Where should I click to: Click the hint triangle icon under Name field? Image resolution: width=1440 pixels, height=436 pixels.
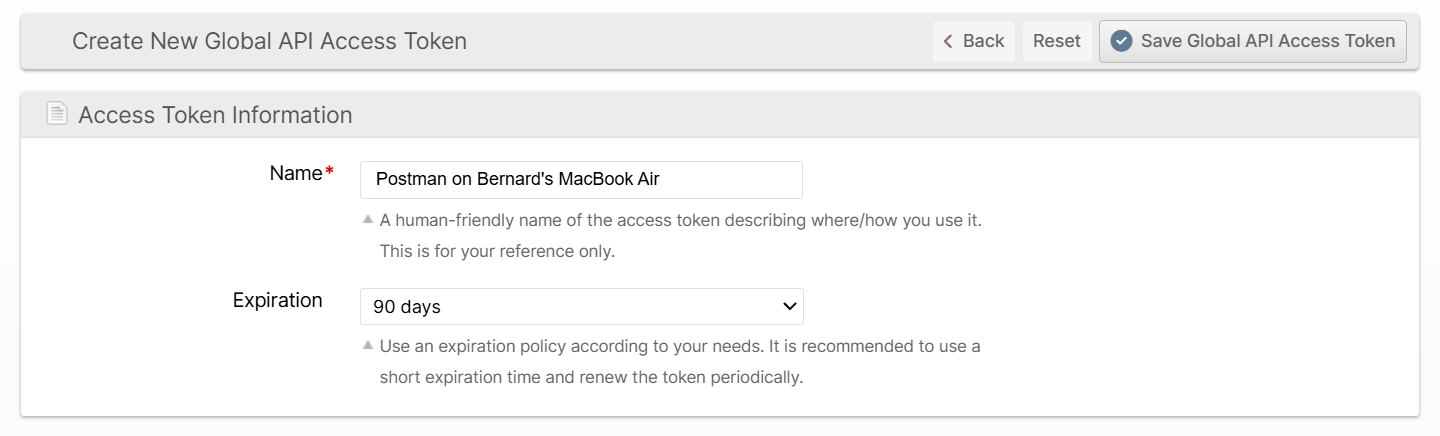click(368, 219)
